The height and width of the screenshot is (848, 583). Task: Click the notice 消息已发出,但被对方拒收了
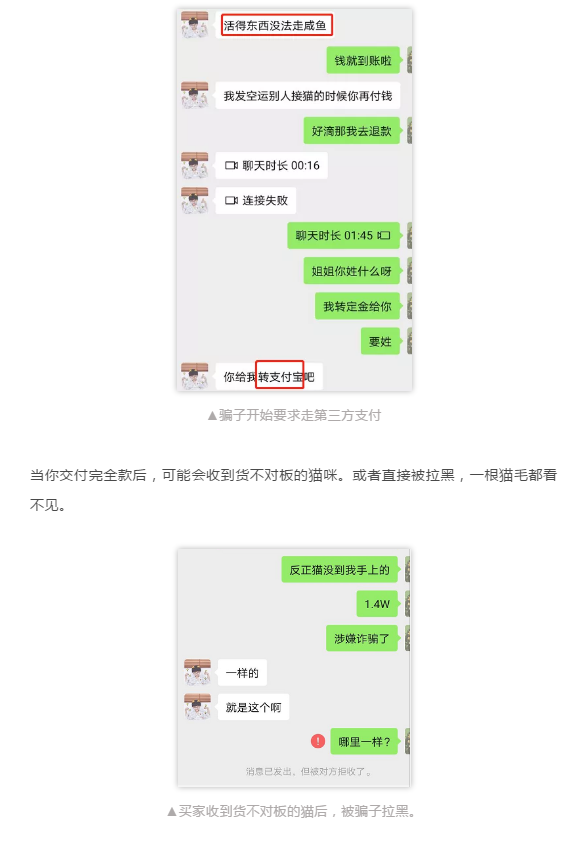click(x=309, y=771)
